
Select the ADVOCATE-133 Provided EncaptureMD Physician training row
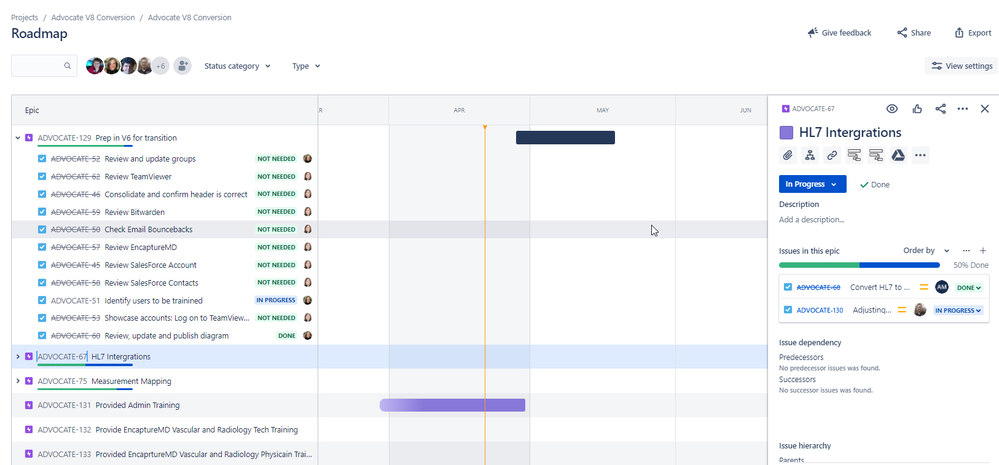165,454
